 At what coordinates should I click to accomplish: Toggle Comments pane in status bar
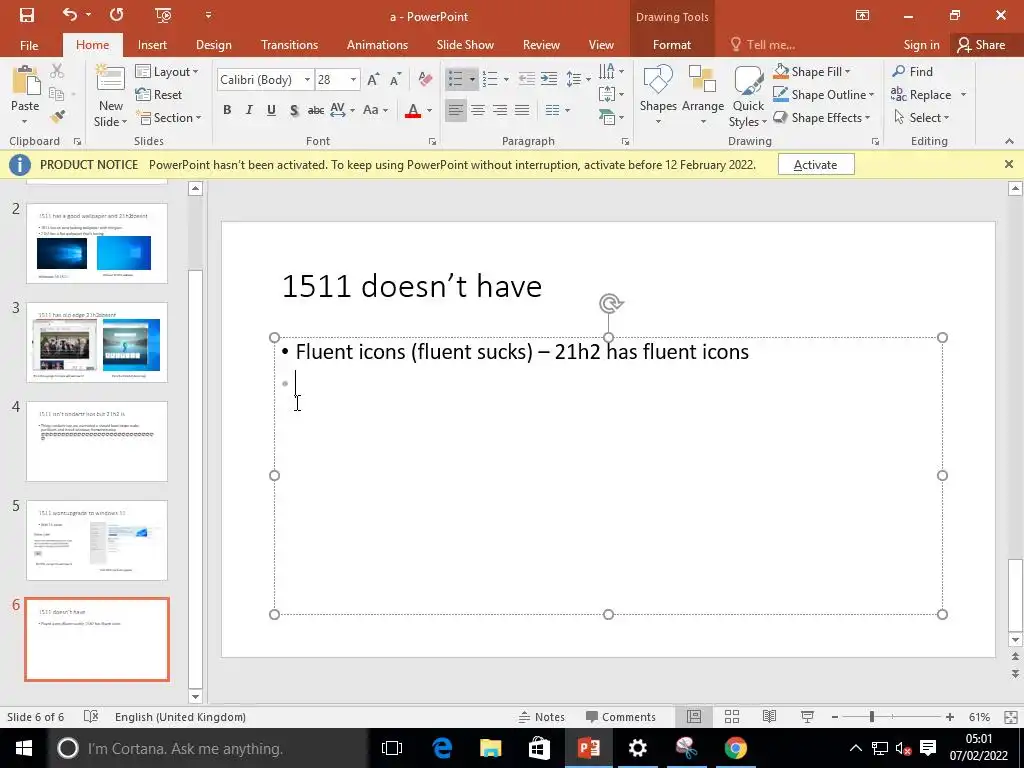point(620,716)
